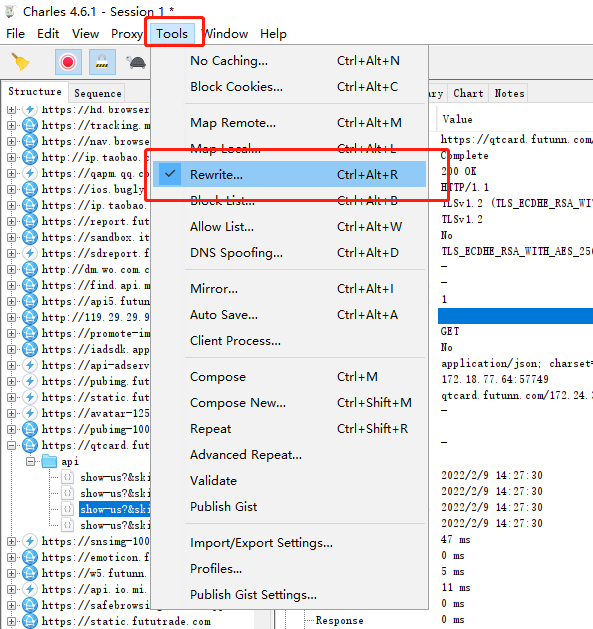Click globe icon of https://safebrowsi host
593x629 pixels.
tap(30, 605)
